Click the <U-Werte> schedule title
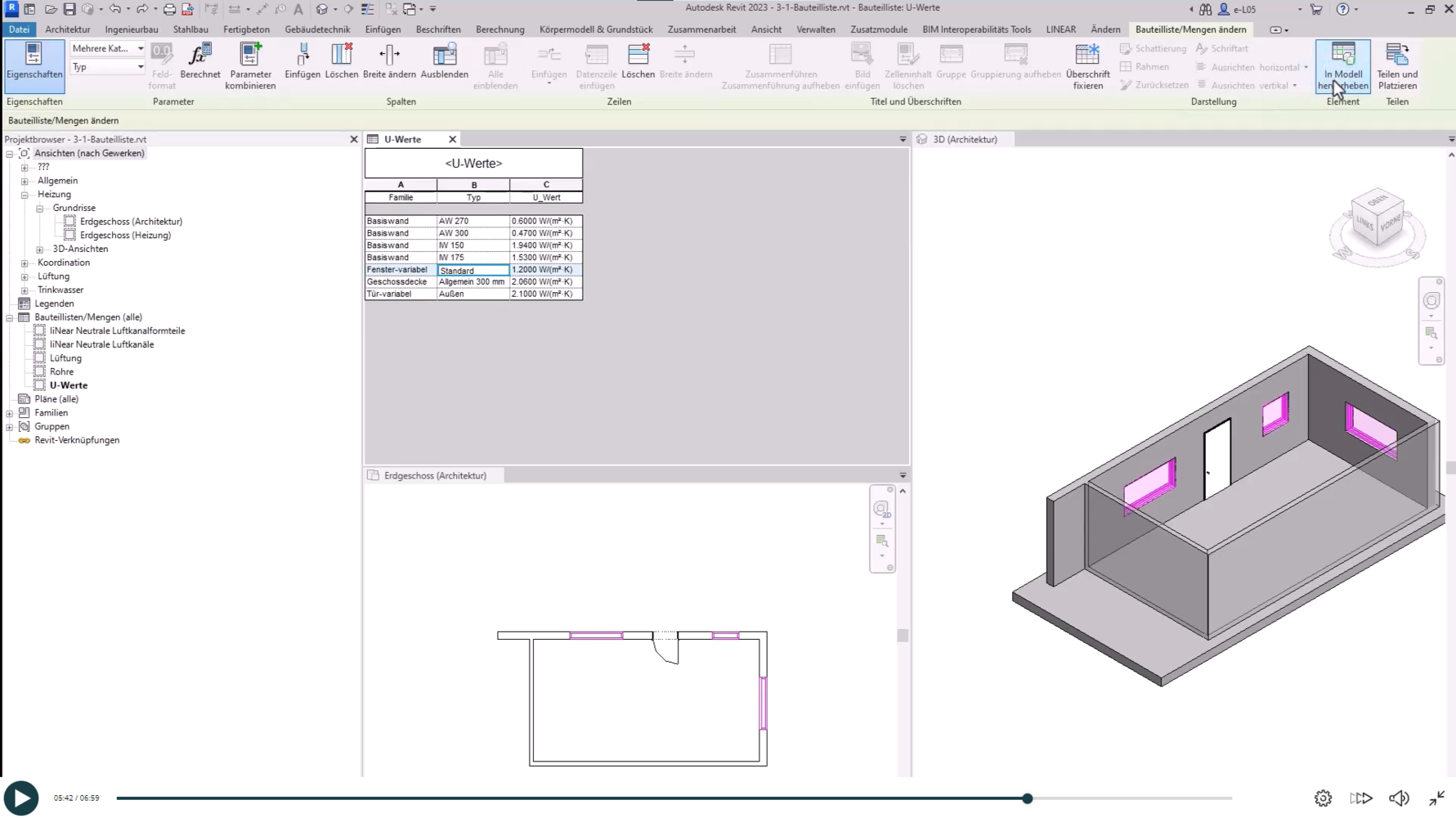1456x818 pixels. (473, 164)
